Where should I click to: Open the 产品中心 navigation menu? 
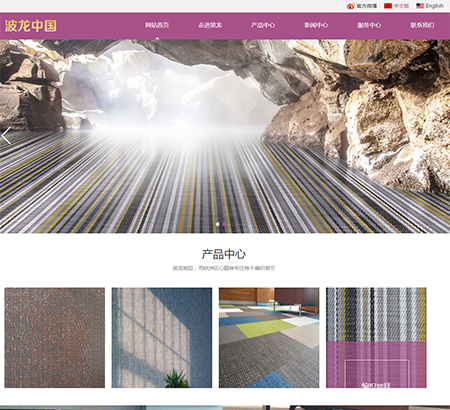click(263, 25)
